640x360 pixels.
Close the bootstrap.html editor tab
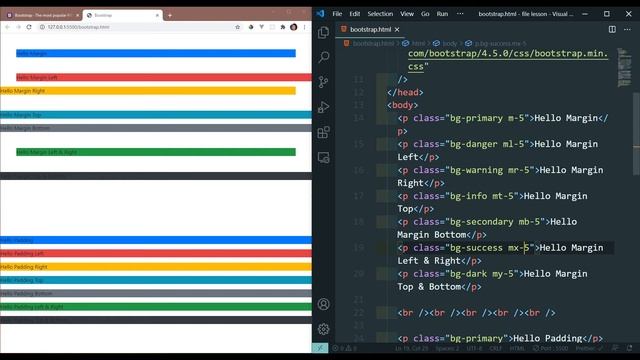tap(397, 29)
